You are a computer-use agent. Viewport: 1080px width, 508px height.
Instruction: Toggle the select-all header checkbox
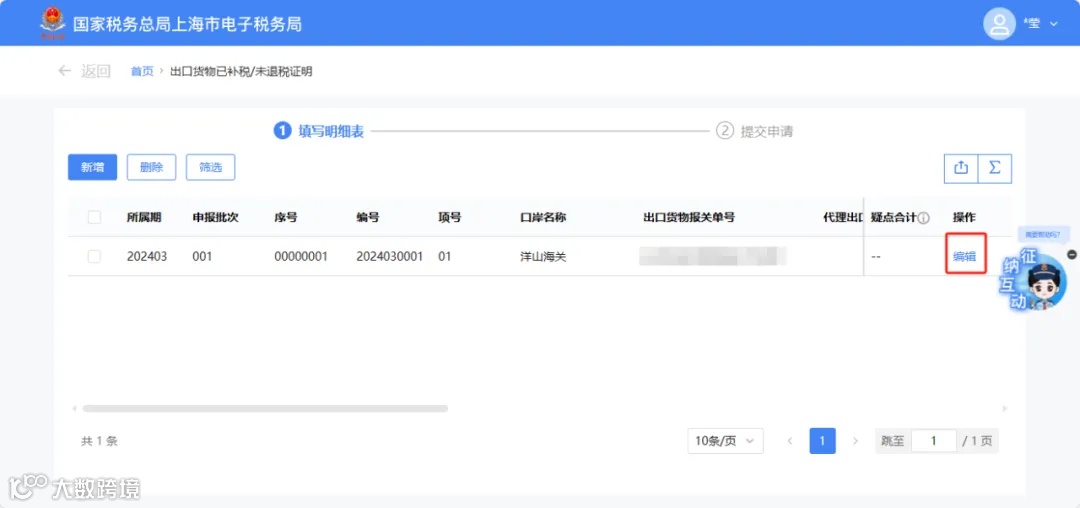point(94,218)
